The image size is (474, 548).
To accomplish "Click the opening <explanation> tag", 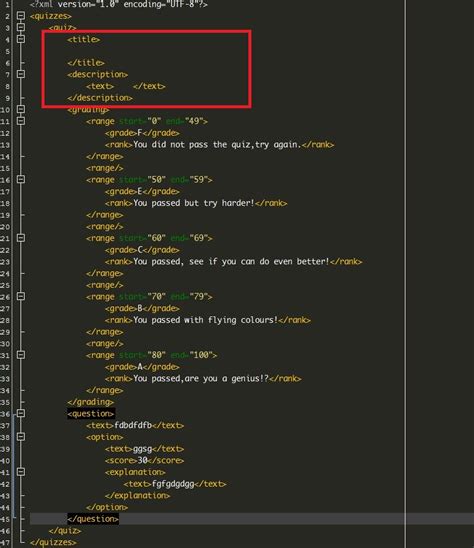I will (x=135, y=472).
